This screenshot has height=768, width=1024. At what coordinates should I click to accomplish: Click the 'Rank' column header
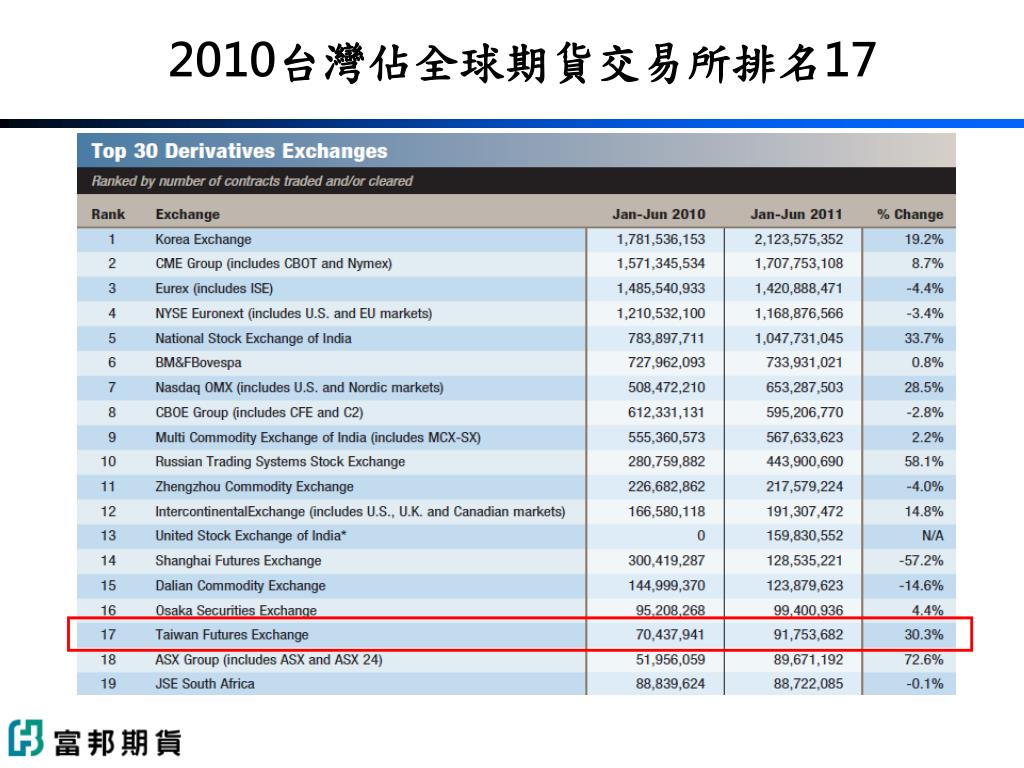pos(108,214)
